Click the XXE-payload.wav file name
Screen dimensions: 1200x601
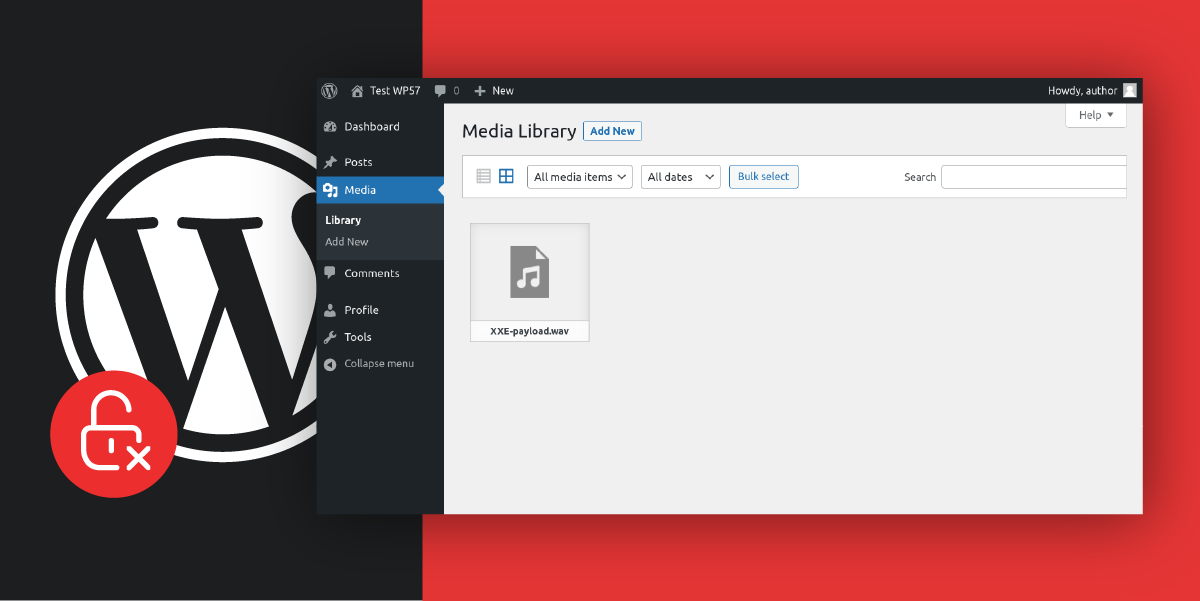pyautogui.click(x=530, y=331)
